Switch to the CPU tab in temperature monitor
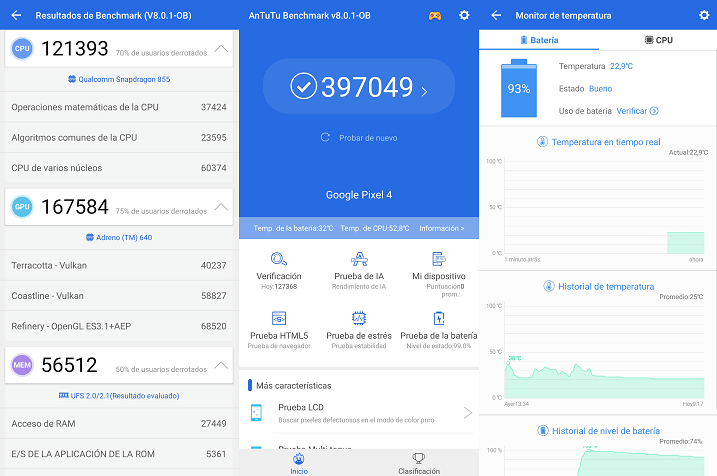This screenshot has height=476, width=717. tap(658, 40)
